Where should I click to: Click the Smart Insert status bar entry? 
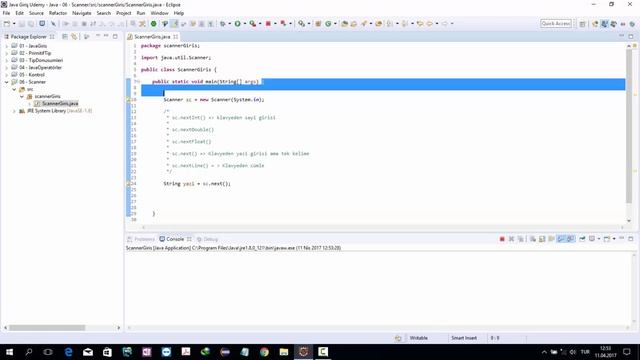coord(464,338)
